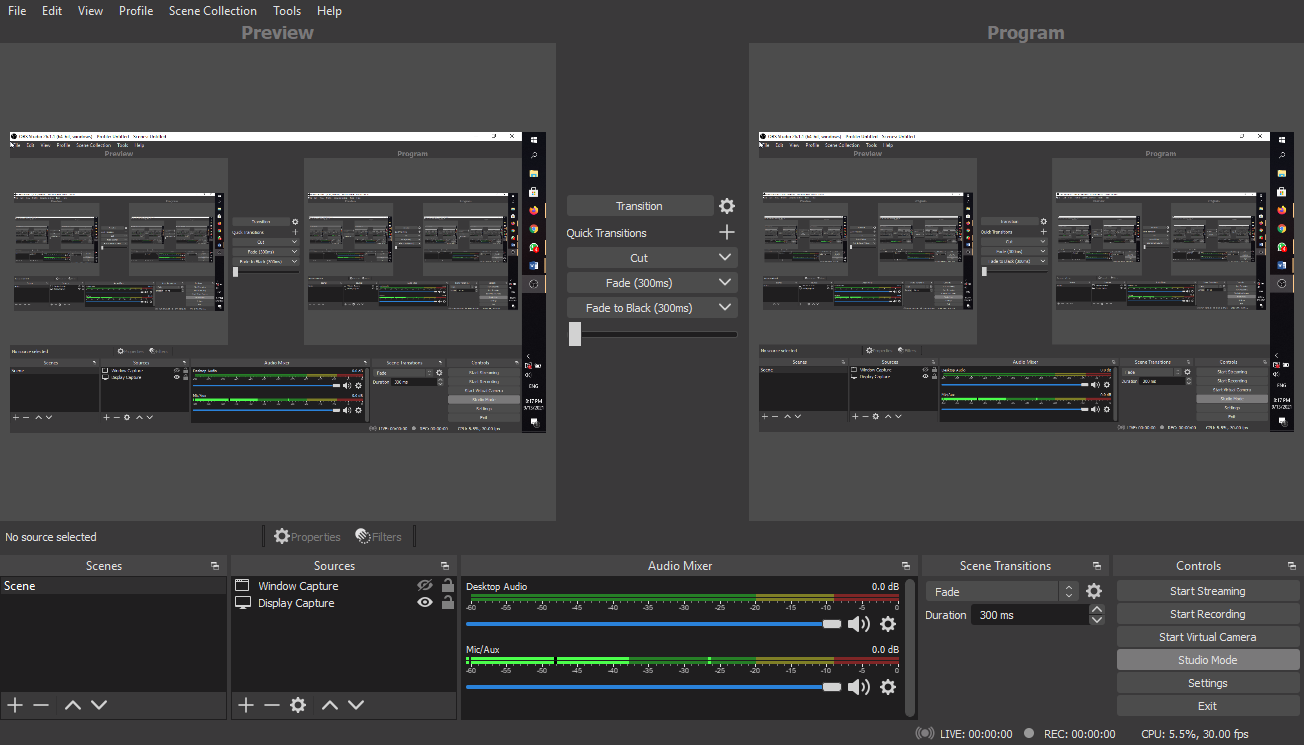The width and height of the screenshot is (1304, 745).
Task: Open source properties gear in Sources toolbar
Action: coord(298,705)
